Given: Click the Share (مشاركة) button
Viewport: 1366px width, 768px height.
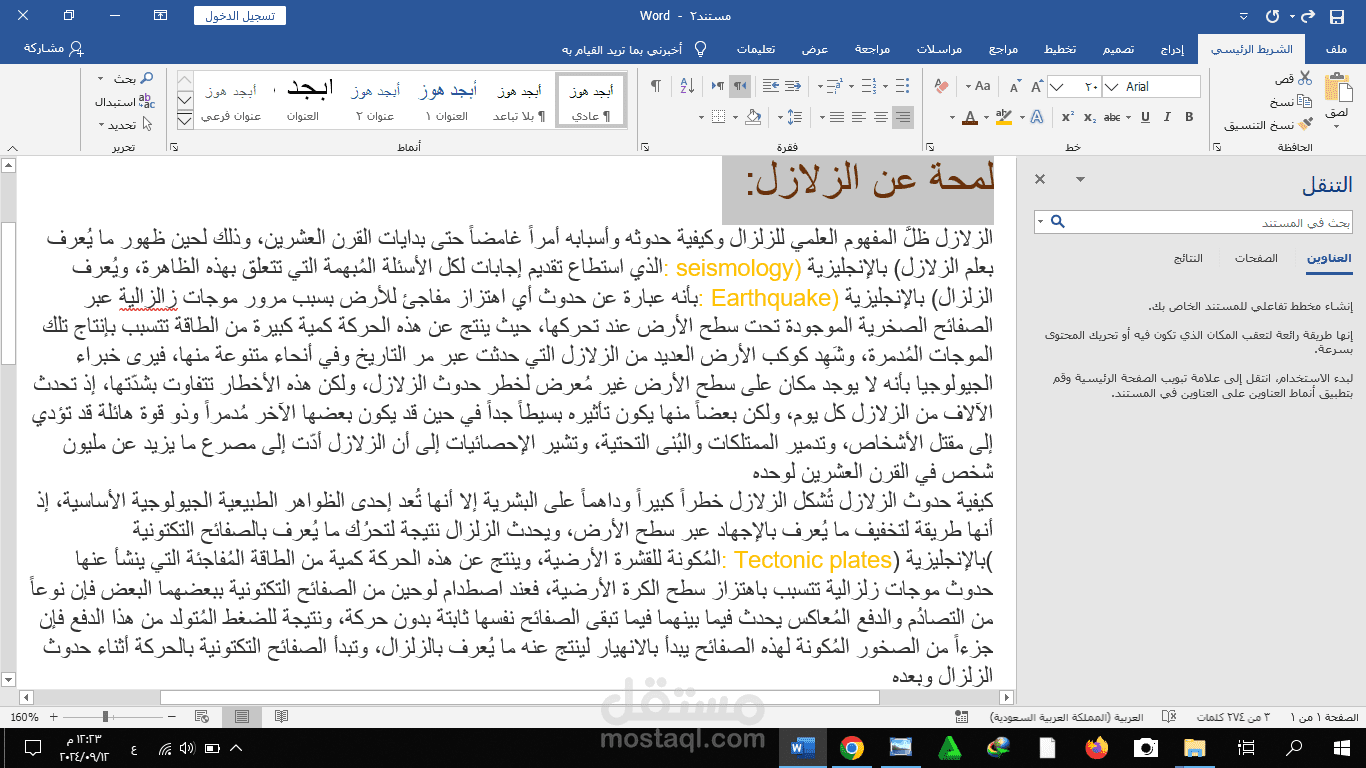Looking at the screenshot, I should (53, 49).
